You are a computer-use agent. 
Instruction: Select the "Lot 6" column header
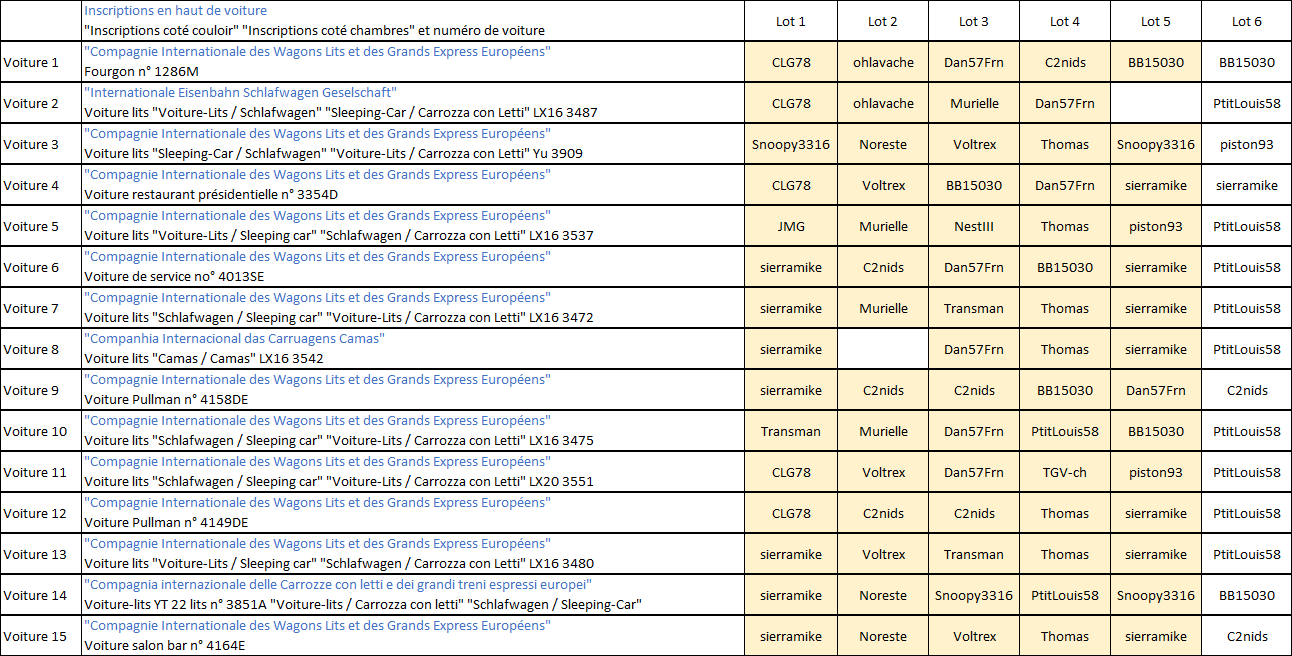click(1247, 21)
